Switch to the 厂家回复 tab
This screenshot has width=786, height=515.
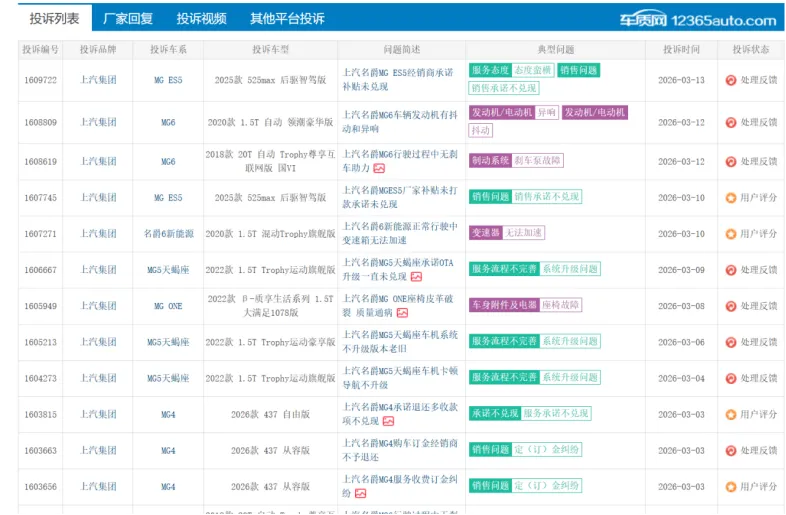pyautogui.click(x=128, y=19)
